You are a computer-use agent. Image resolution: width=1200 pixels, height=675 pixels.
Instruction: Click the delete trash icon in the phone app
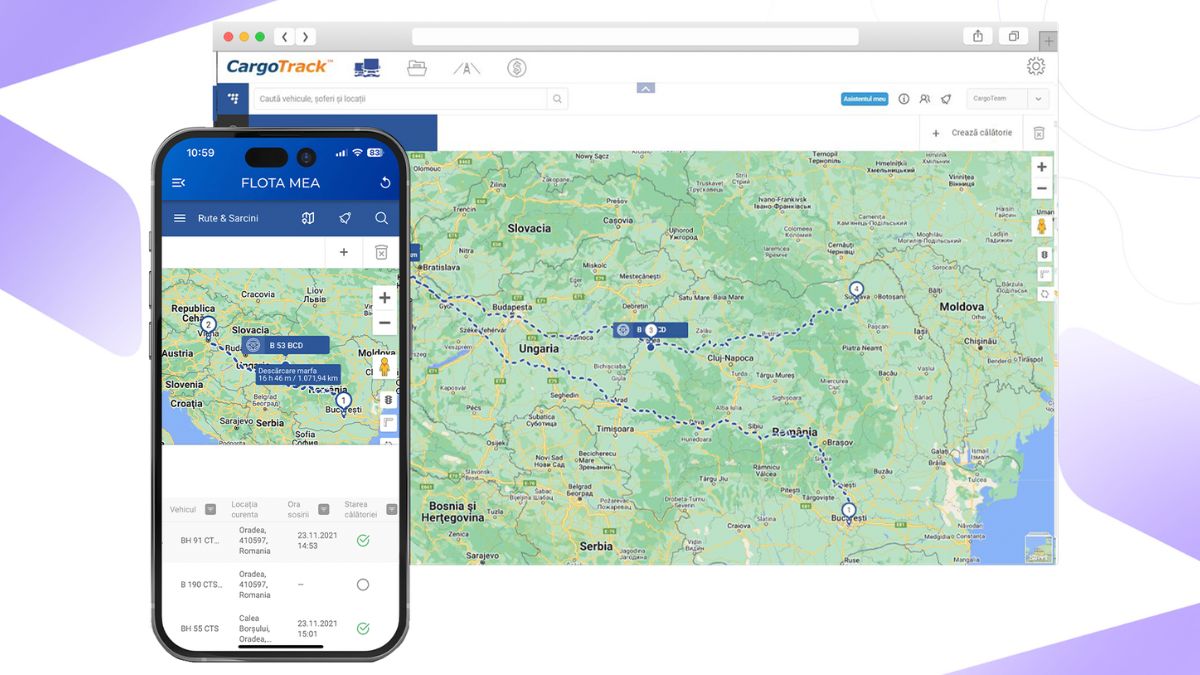tap(381, 252)
